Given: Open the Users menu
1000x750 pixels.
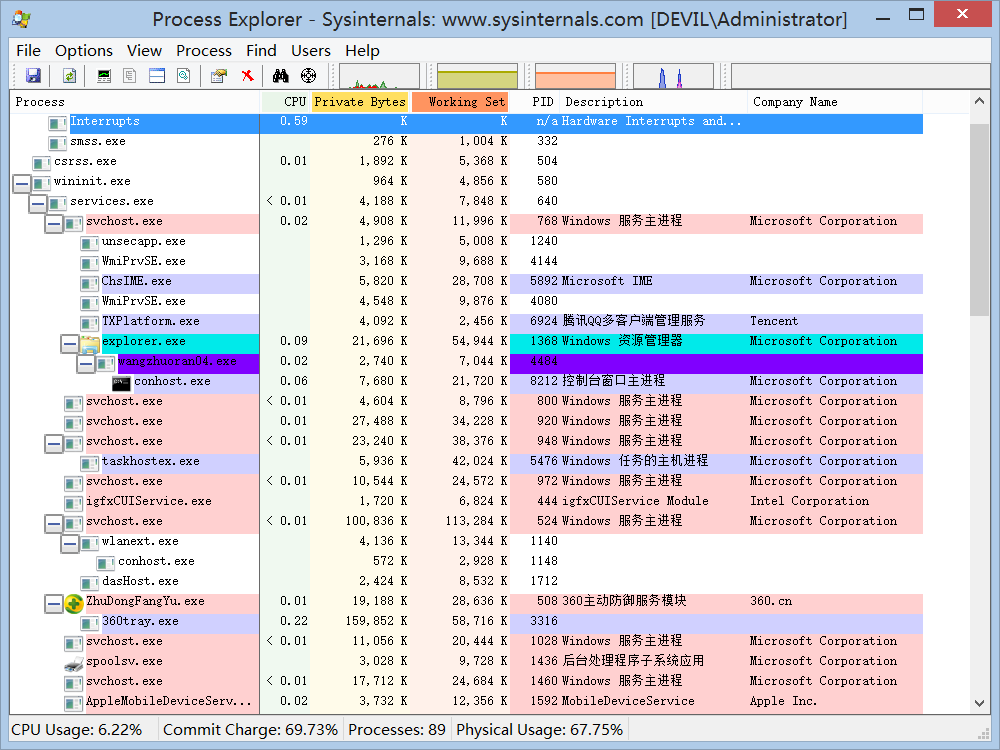Looking at the screenshot, I should 311,50.
